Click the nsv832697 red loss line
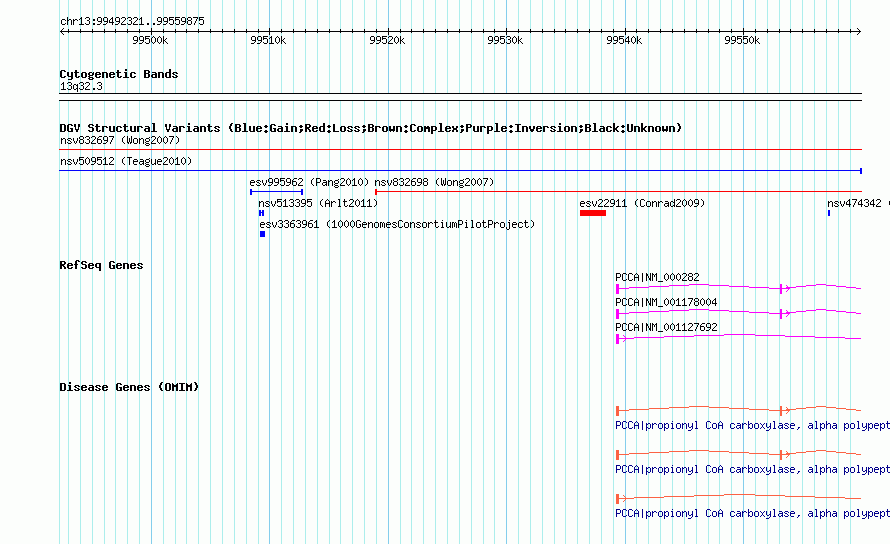Image resolution: width=890 pixels, height=544 pixels. [x=460, y=150]
